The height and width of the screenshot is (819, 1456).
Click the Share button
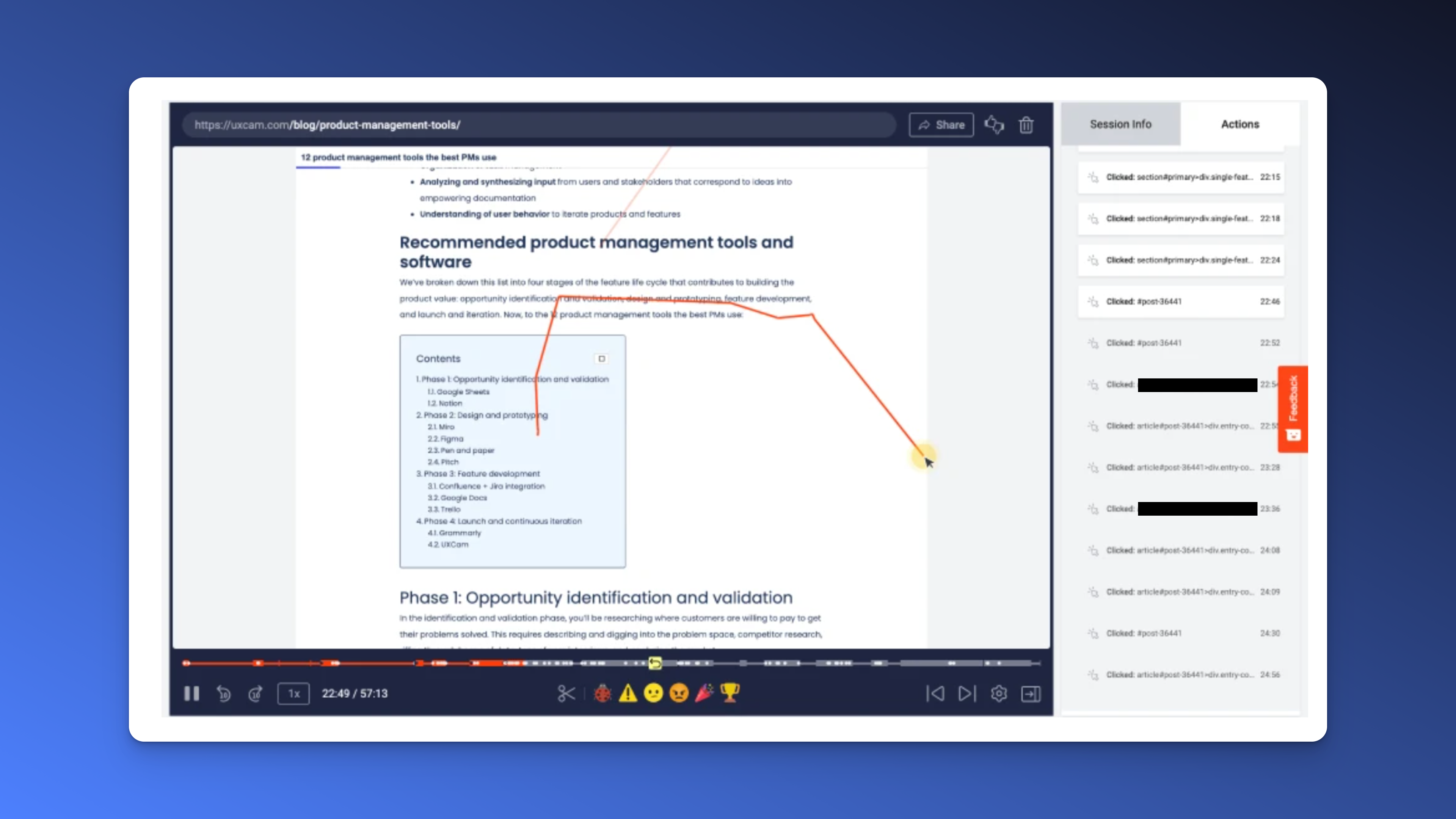(941, 125)
